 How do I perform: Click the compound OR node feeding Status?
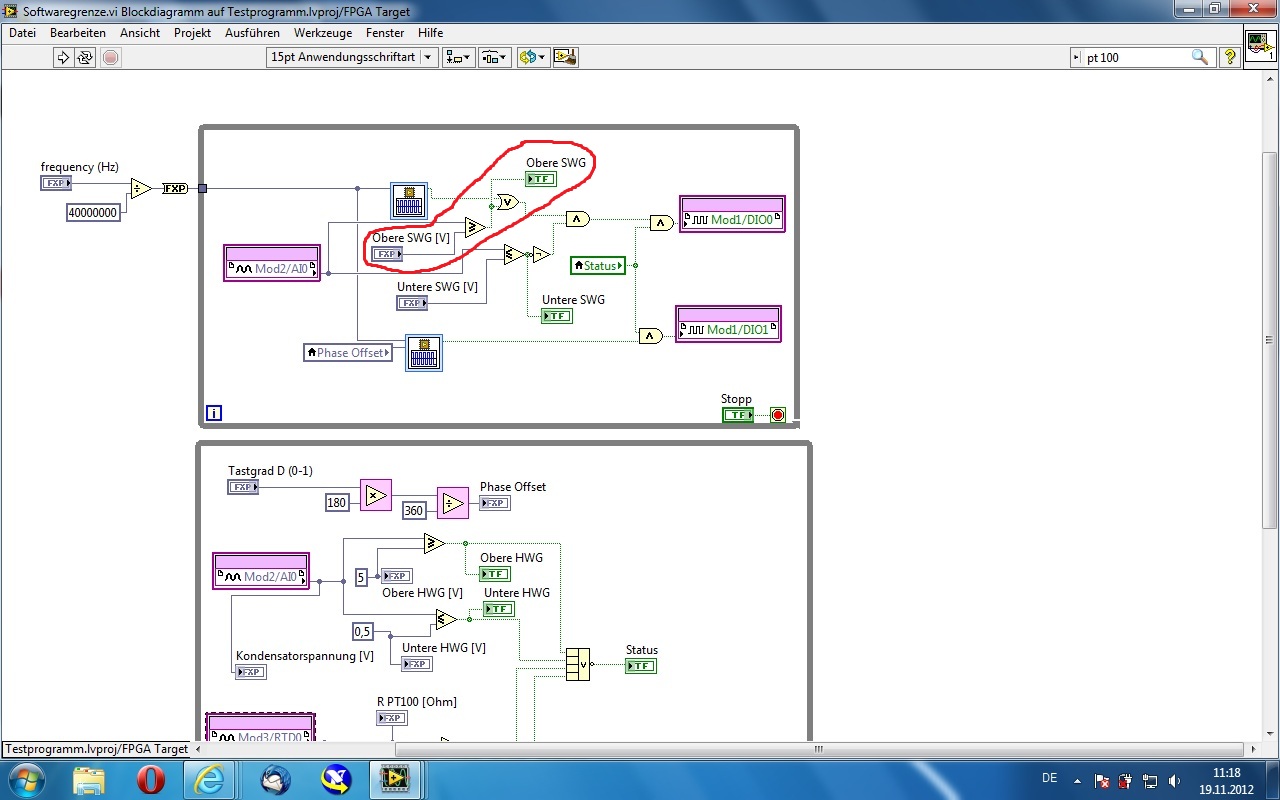578,664
